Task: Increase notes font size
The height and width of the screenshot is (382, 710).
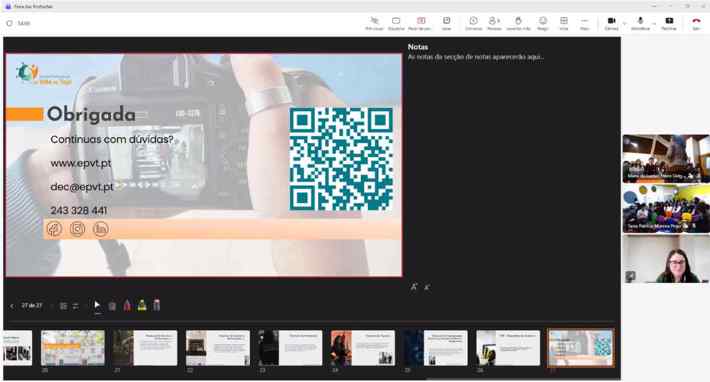Action: point(413,286)
